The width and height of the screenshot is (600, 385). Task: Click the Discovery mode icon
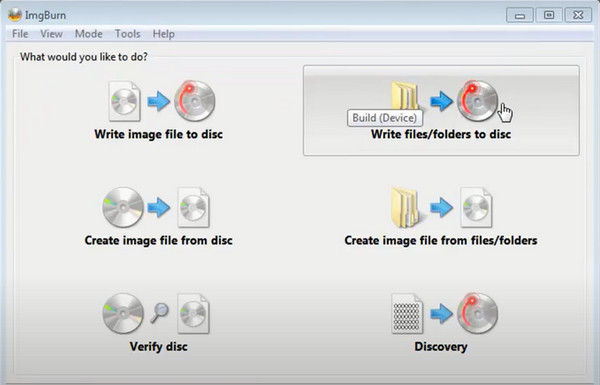tap(445, 314)
